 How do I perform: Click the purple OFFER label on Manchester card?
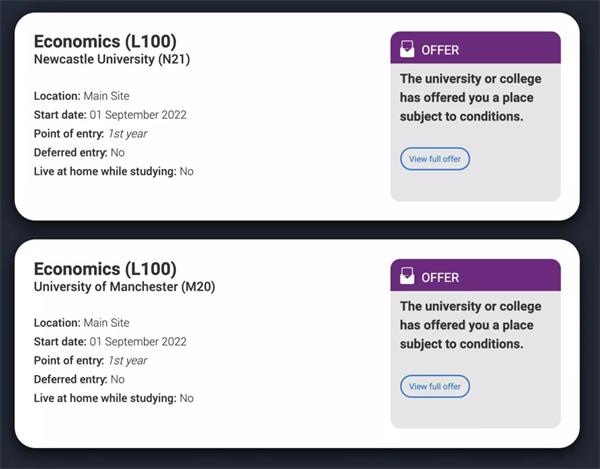pyautogui.click(x=440, y=278)
